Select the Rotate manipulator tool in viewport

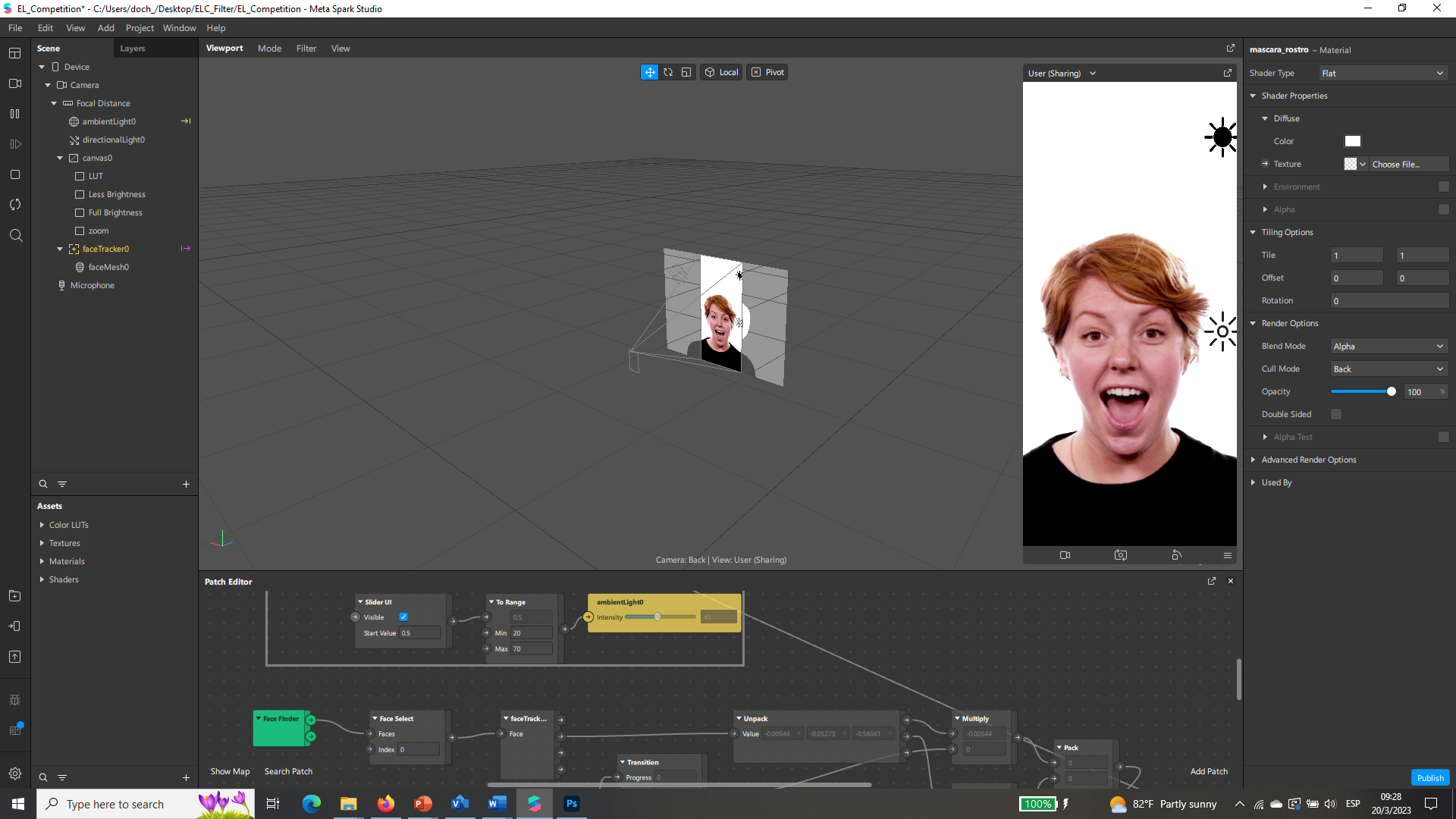[x=668, y=72]
